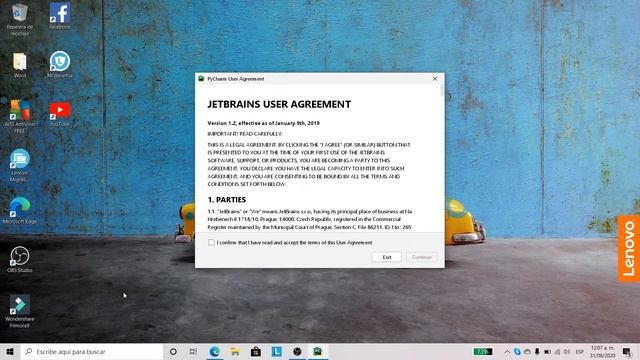The height and width of the screenshot is (360, 640).
Task: Click the greyed-out Continue button
Action: point(422,257)
